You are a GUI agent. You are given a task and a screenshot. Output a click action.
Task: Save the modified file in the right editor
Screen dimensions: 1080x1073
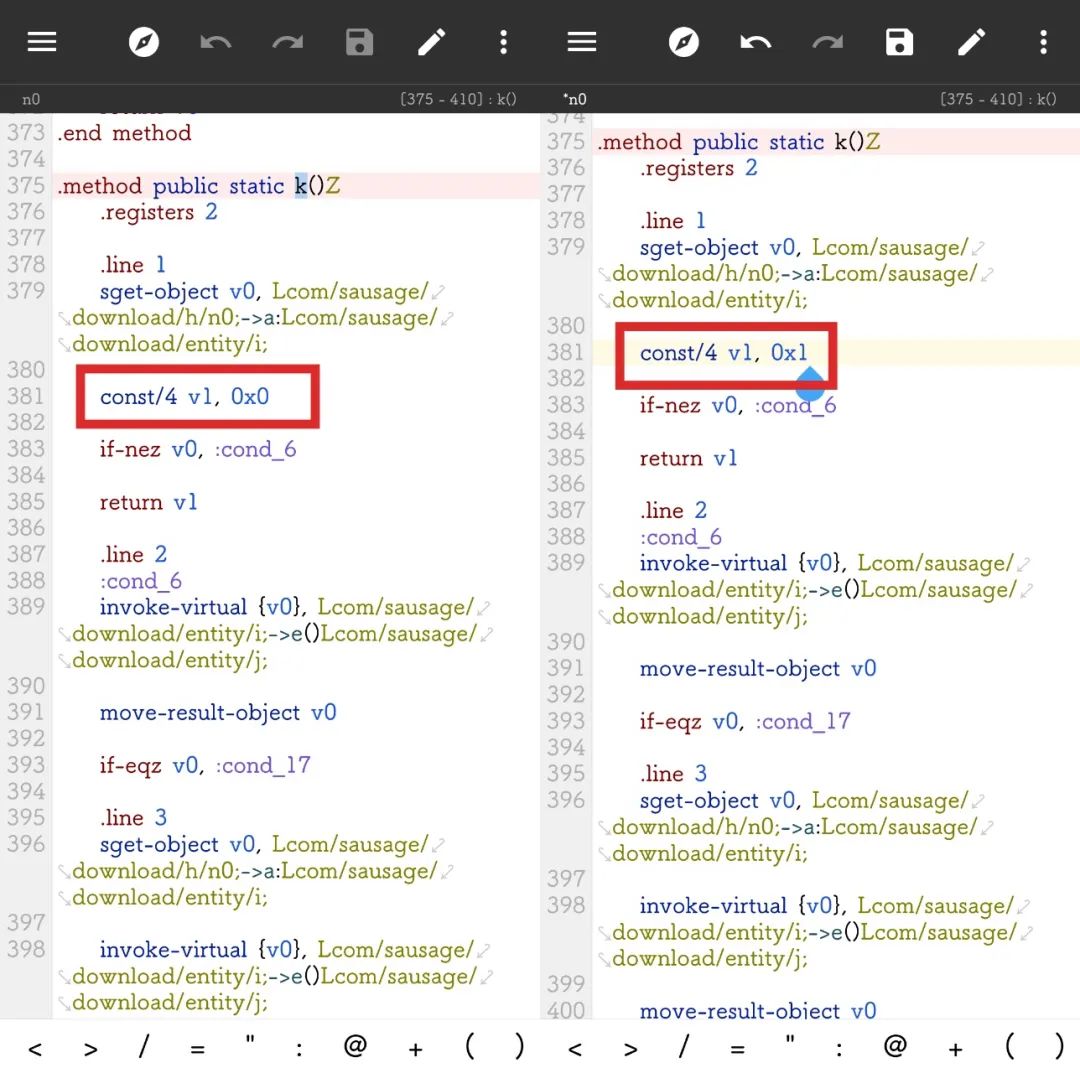(x=899, y=42)
